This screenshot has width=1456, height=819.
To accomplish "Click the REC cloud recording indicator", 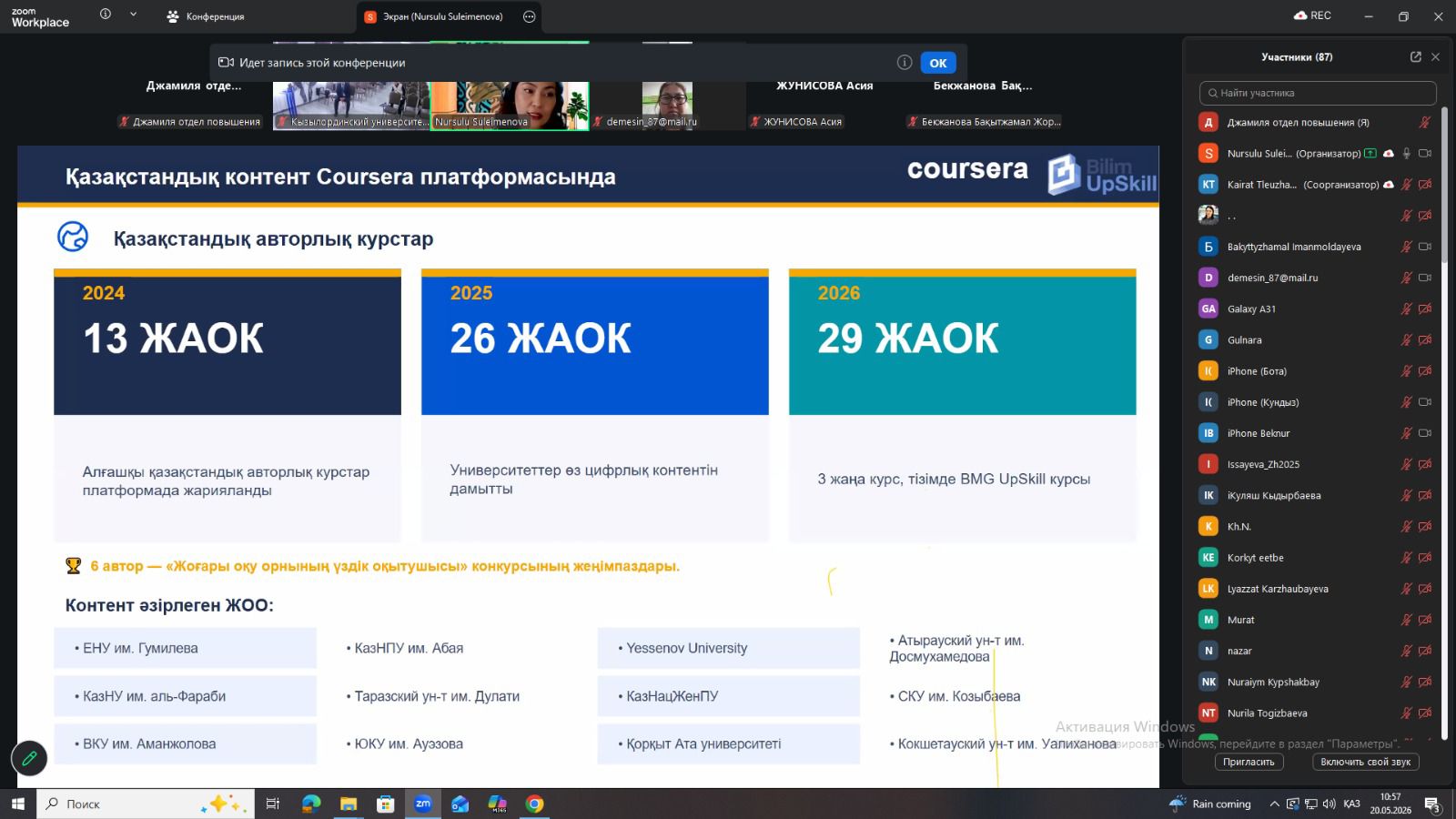I will (x=1312, y=15).
